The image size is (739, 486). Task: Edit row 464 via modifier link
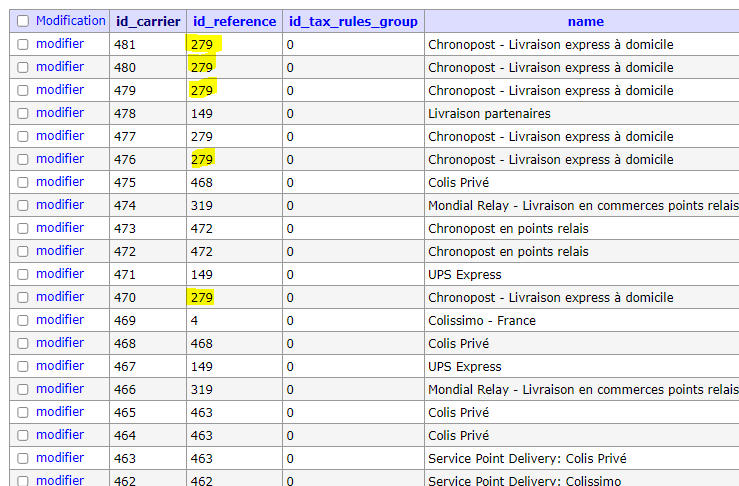[x=60, y=435]
